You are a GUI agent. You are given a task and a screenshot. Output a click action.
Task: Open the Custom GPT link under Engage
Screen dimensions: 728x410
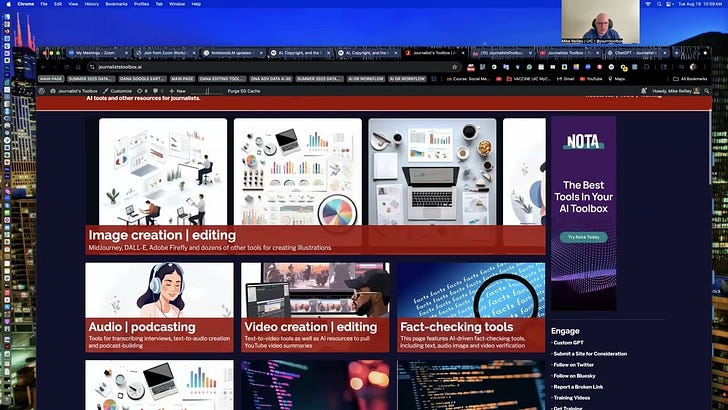[568, 343]
